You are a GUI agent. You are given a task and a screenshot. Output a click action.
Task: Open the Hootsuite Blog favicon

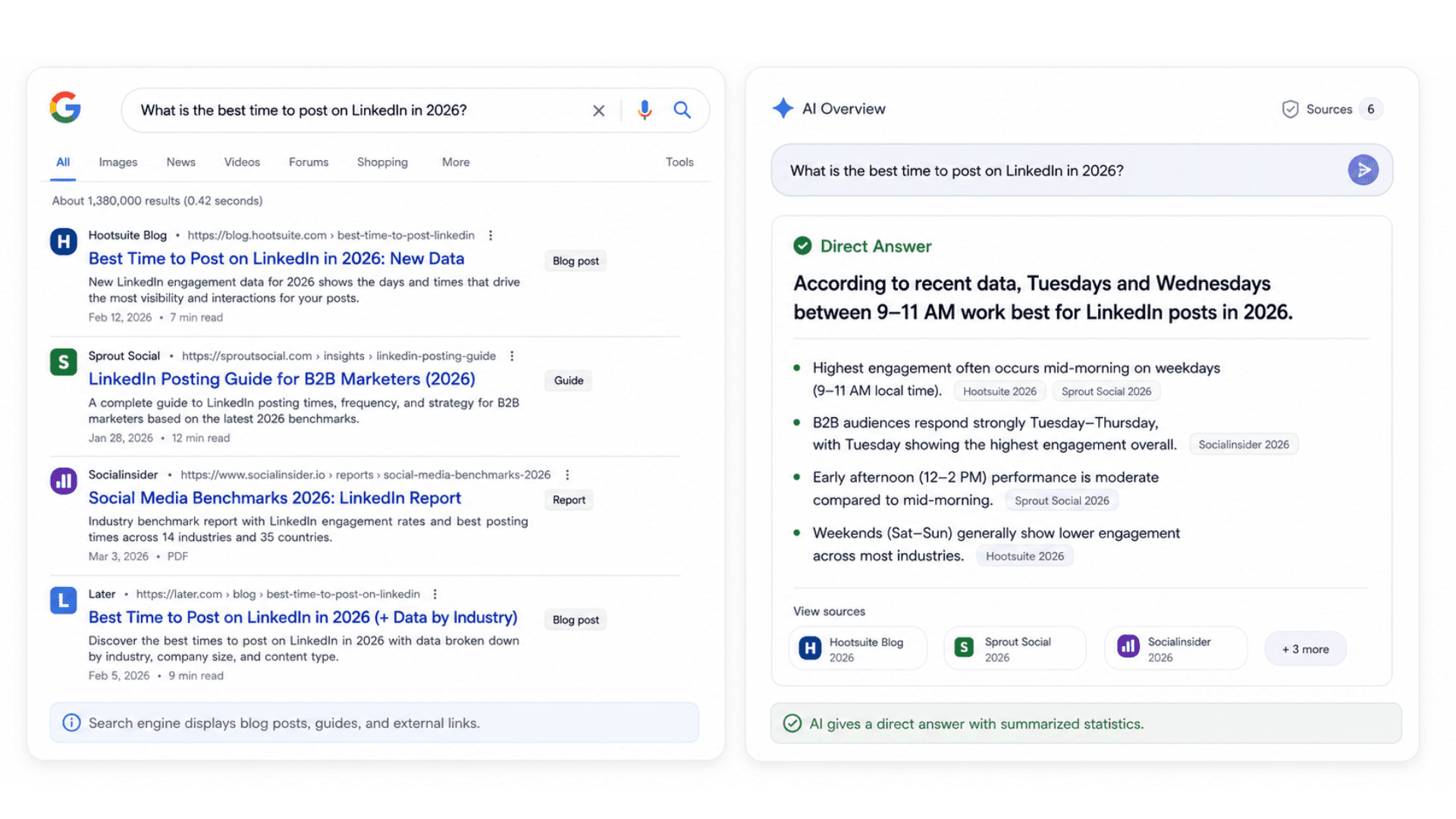tap(64, 242)
